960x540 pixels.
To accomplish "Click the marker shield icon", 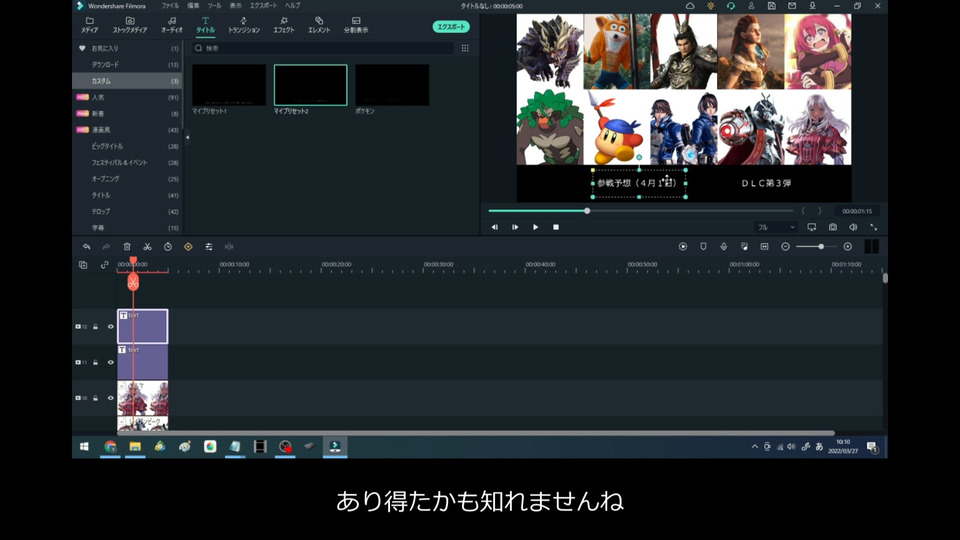I will click(x=703, y=247).
